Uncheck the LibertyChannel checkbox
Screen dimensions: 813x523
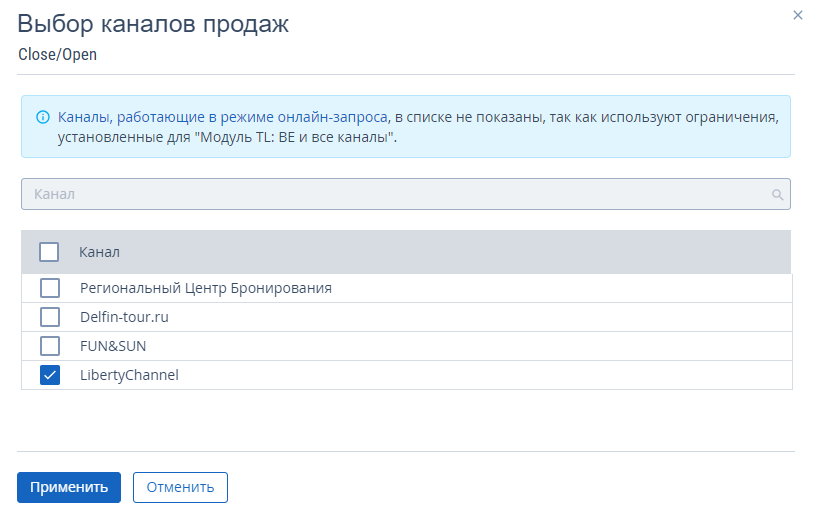tap(49, 375)
